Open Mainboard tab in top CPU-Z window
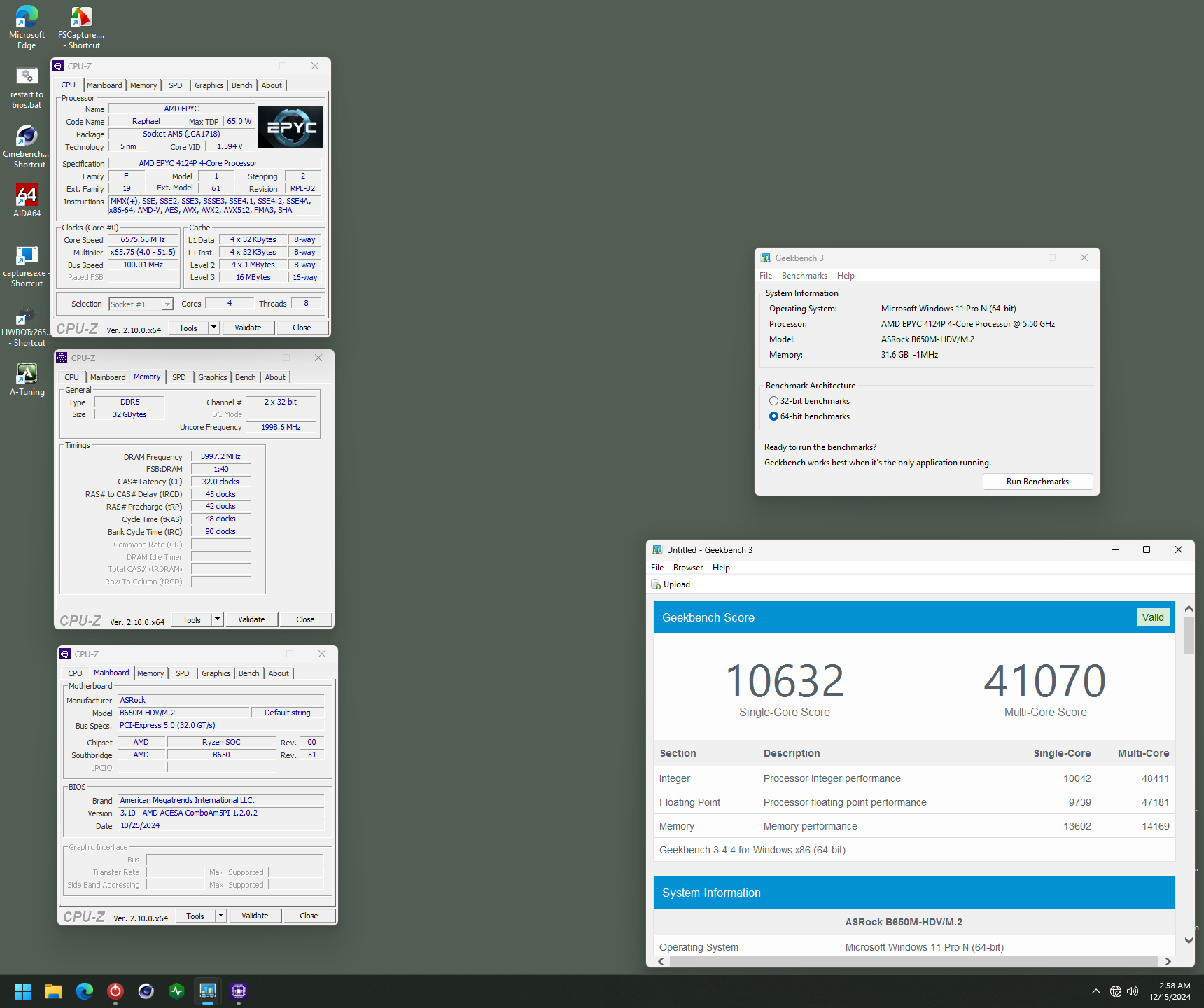 104,85
